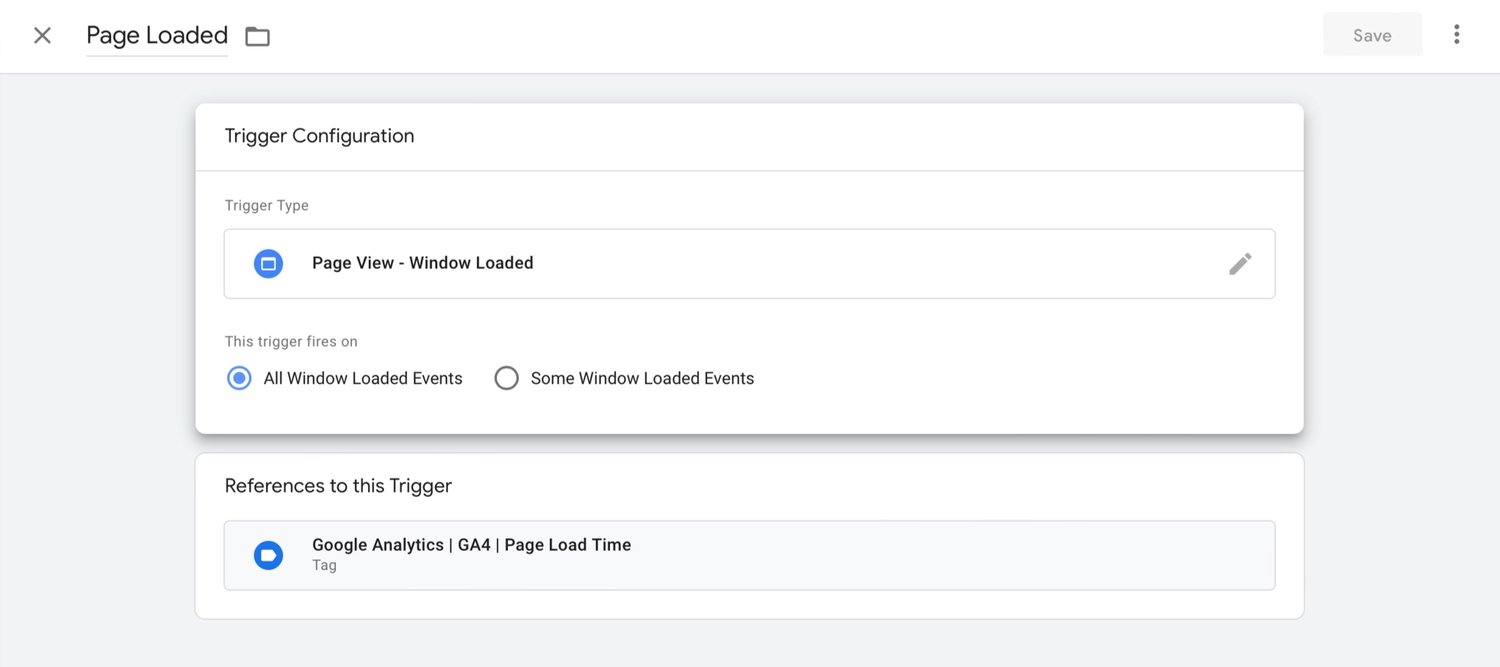
Task: Click the blue Page View trigger type icon
Action: (268, 264)
